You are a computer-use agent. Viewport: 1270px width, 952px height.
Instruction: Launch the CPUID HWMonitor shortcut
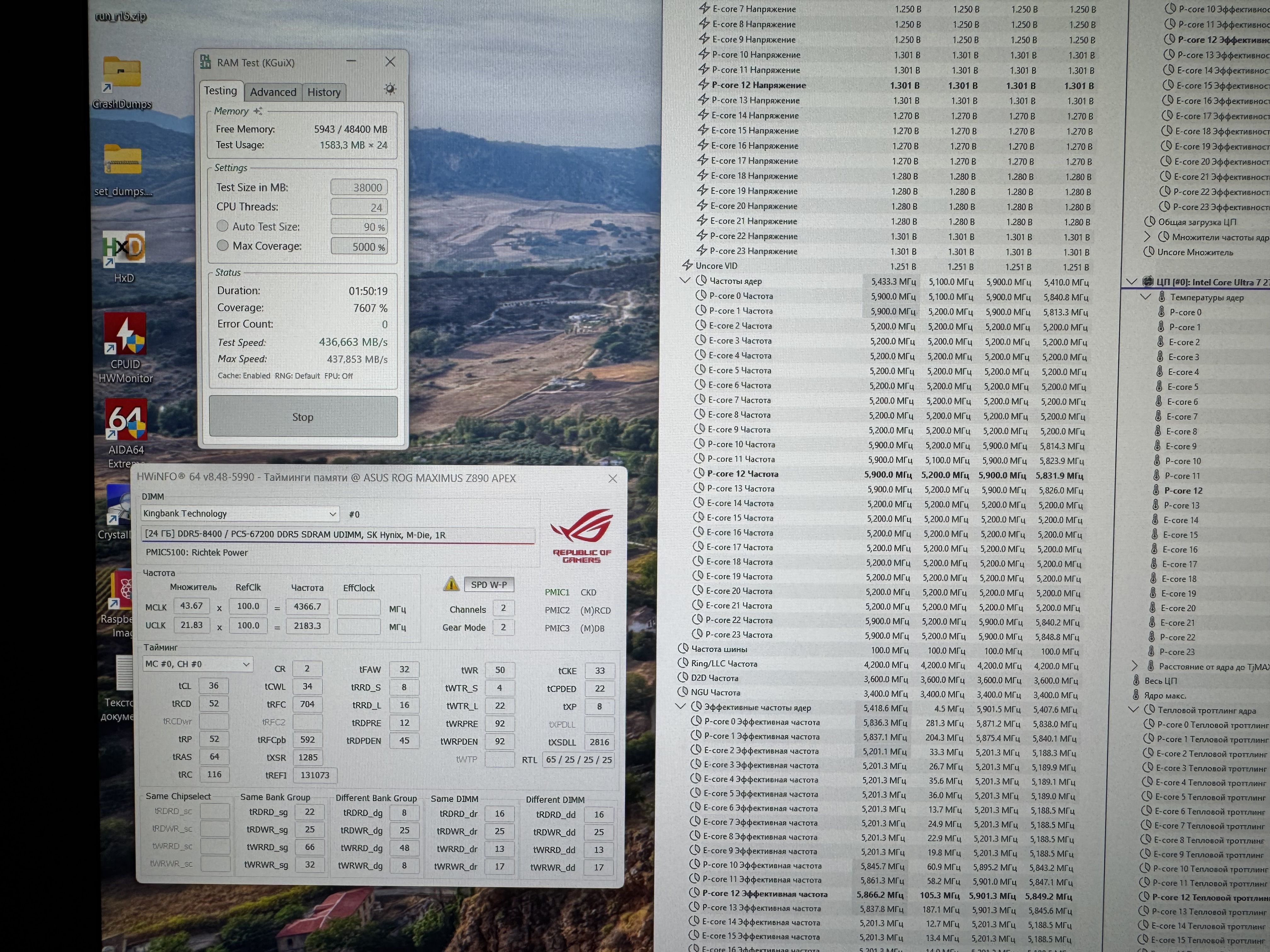coord(125,334)
